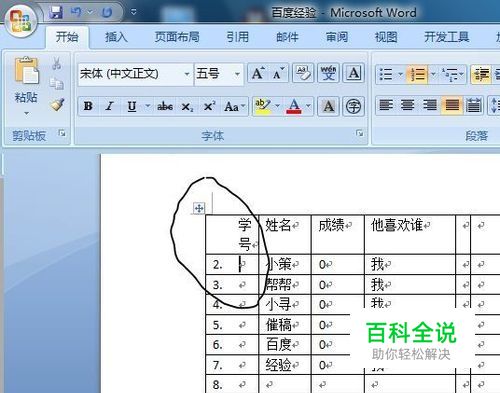Toggle Italic formatting

[x=109, y=106]
